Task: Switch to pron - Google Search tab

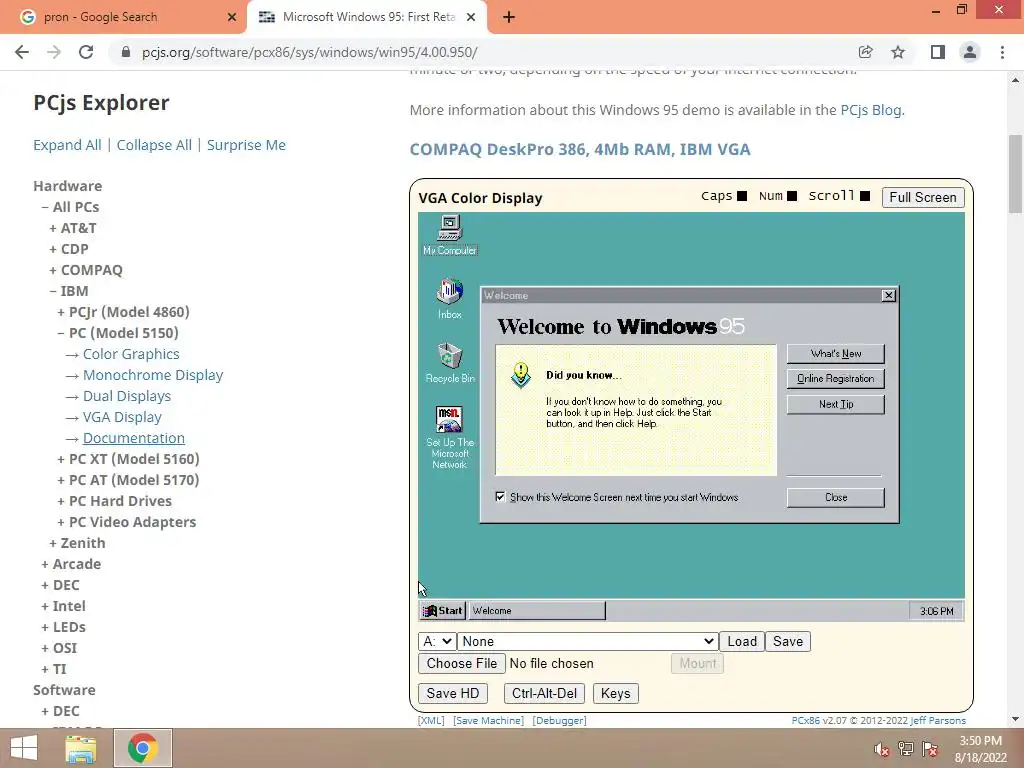Action: (124, 17)
